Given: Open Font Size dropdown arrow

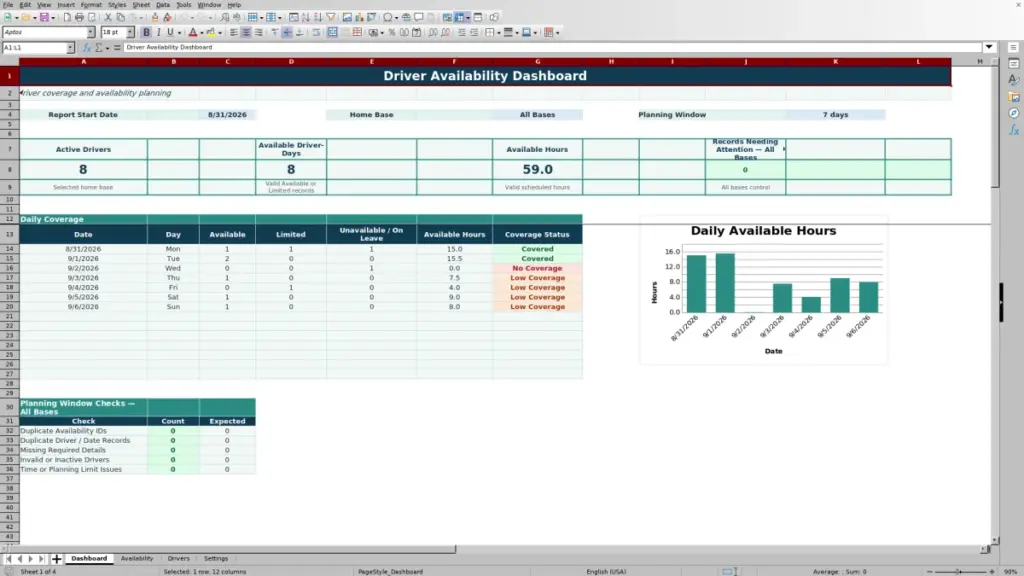Looking at the screenshot, I should [129, 32].
